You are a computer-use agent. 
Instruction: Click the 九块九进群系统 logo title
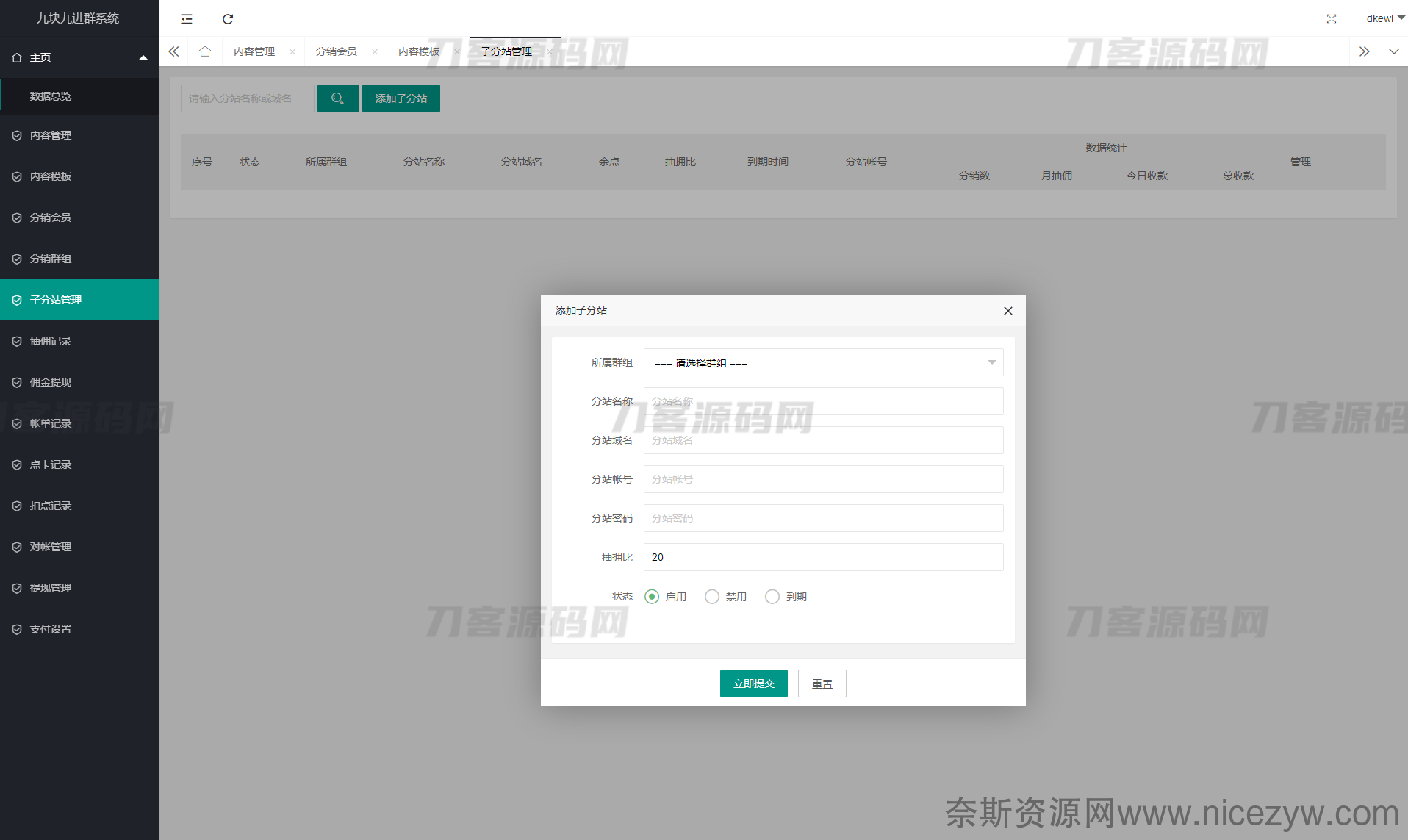point(78,18)
